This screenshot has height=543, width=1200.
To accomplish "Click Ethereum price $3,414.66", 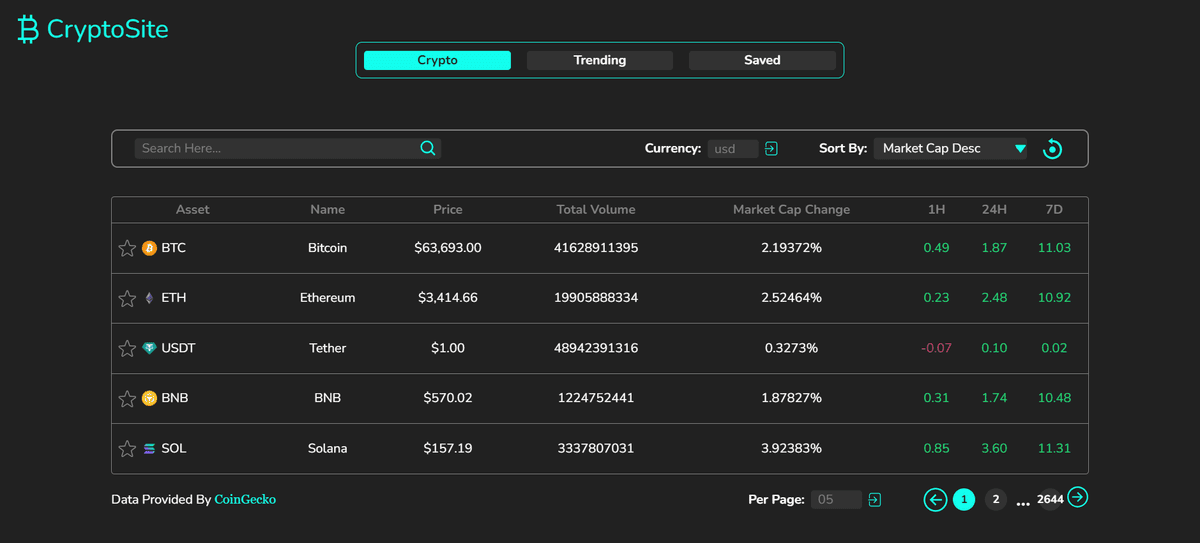I will click(448, 298).
